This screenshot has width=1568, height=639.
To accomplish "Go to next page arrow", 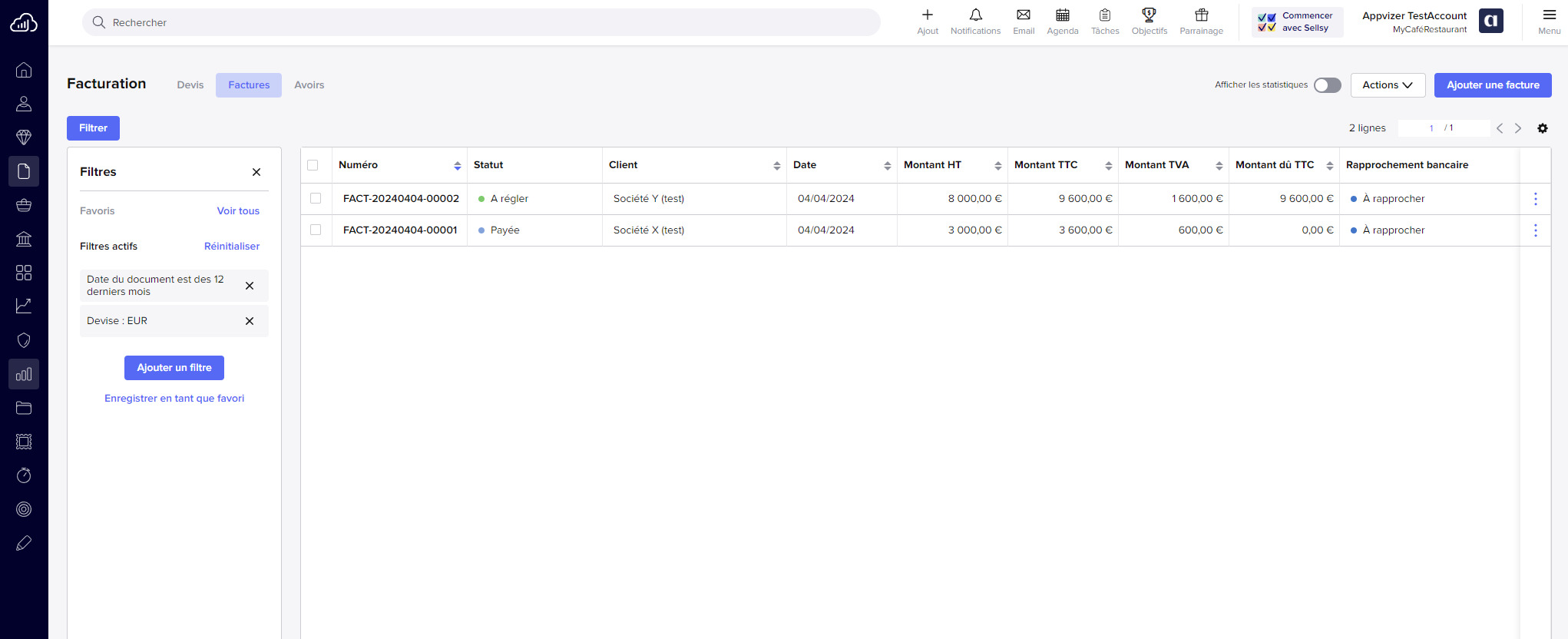I will click(1518, 128).
